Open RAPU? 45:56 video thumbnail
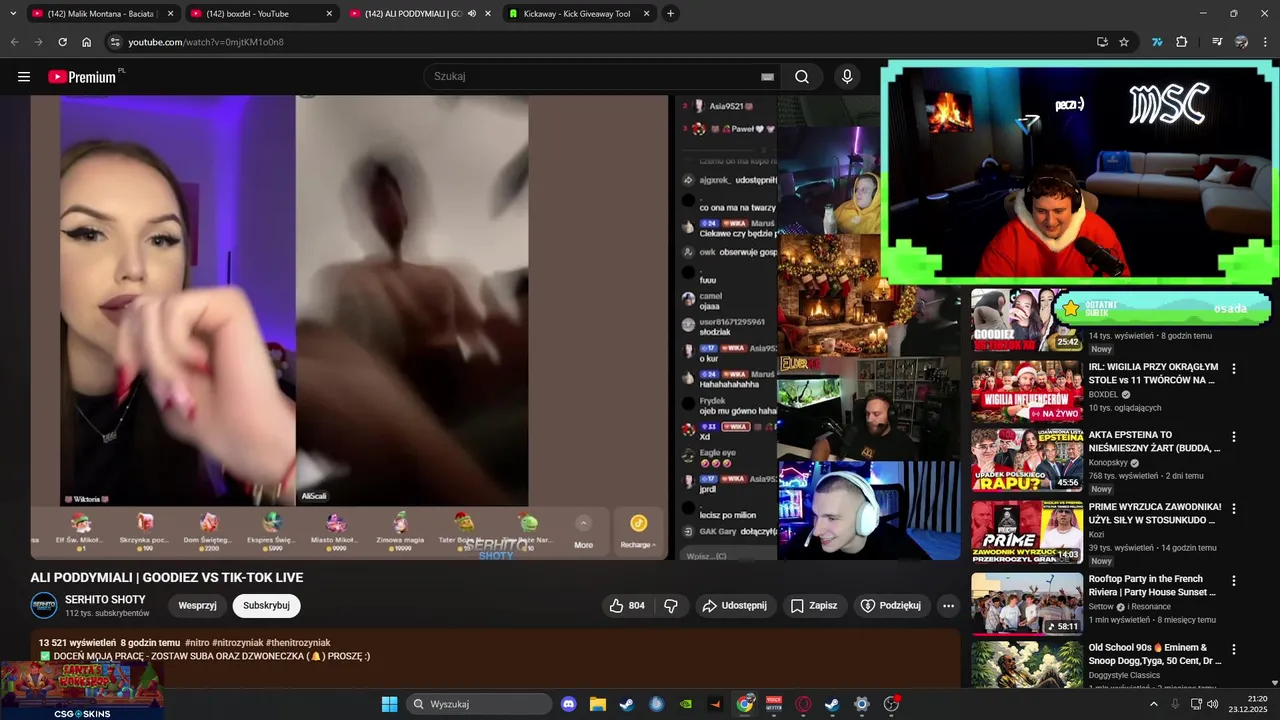The image size is (1280, 720). [1027, 460]
